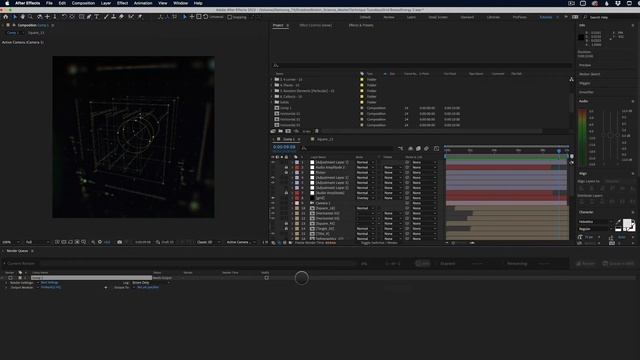Click the Output Module link
Screen dimensions: 640x360
coord(51,287)
